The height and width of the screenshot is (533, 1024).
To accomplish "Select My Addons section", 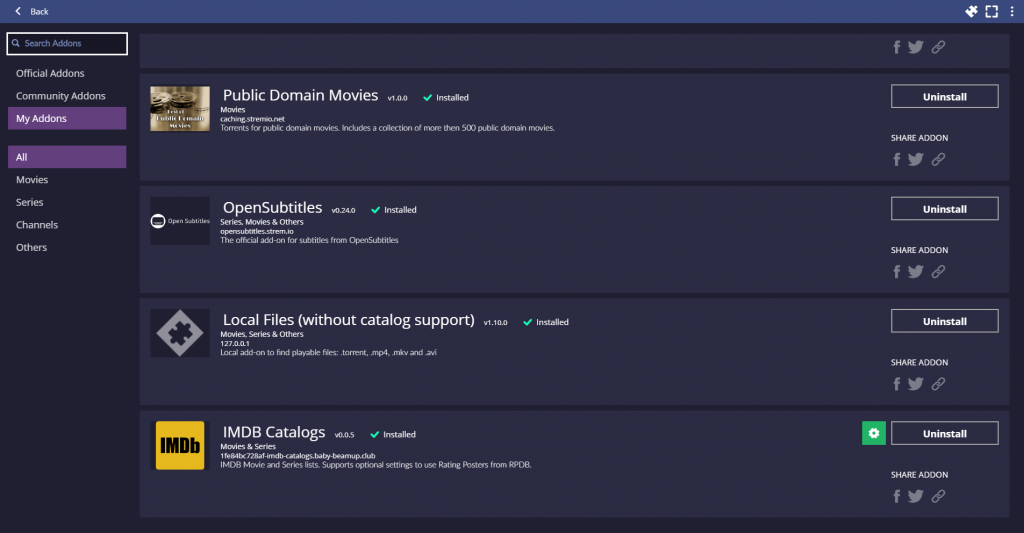I will tap(67, 118).
